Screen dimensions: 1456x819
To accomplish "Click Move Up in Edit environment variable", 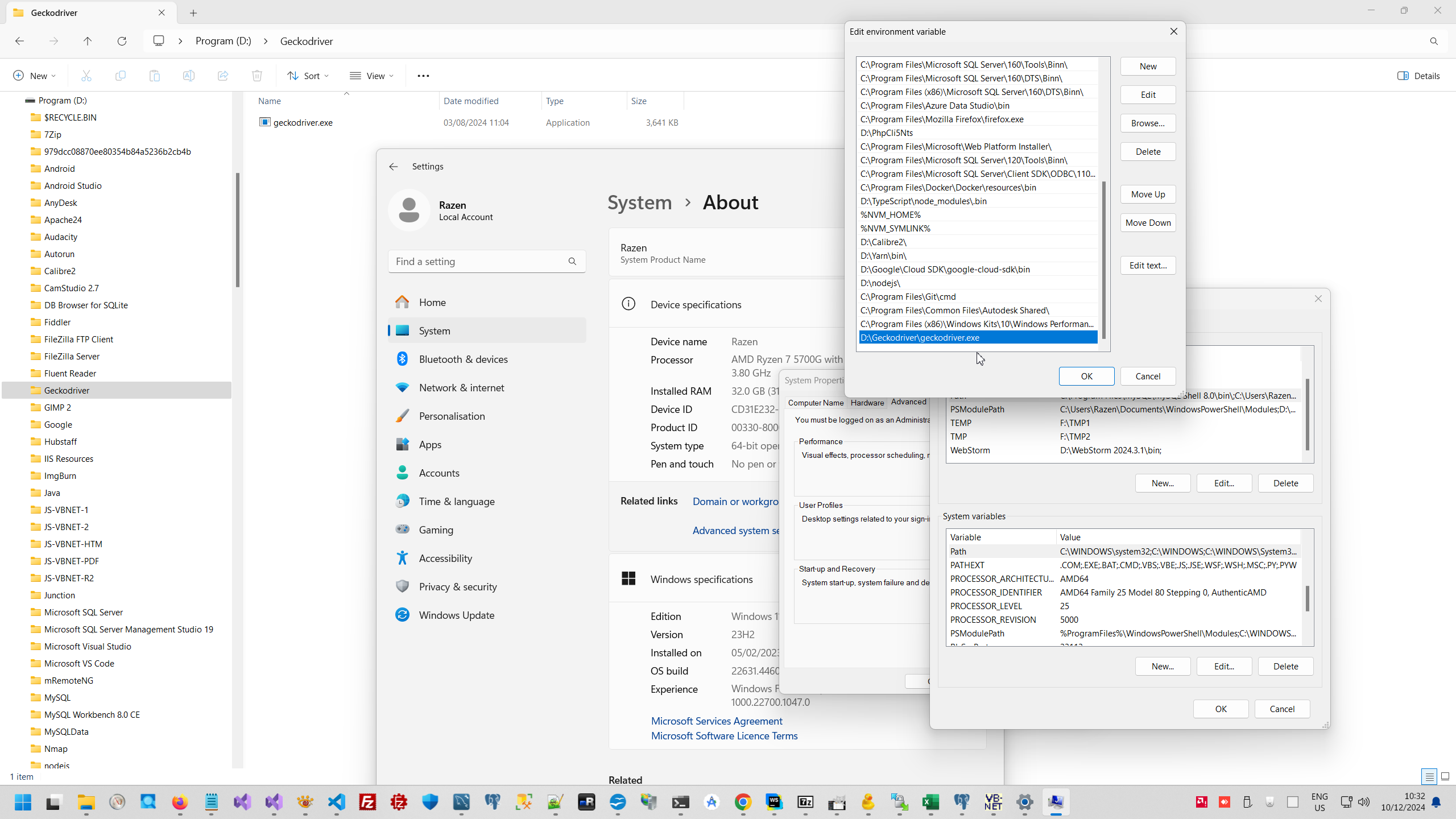I will 1148,194.
